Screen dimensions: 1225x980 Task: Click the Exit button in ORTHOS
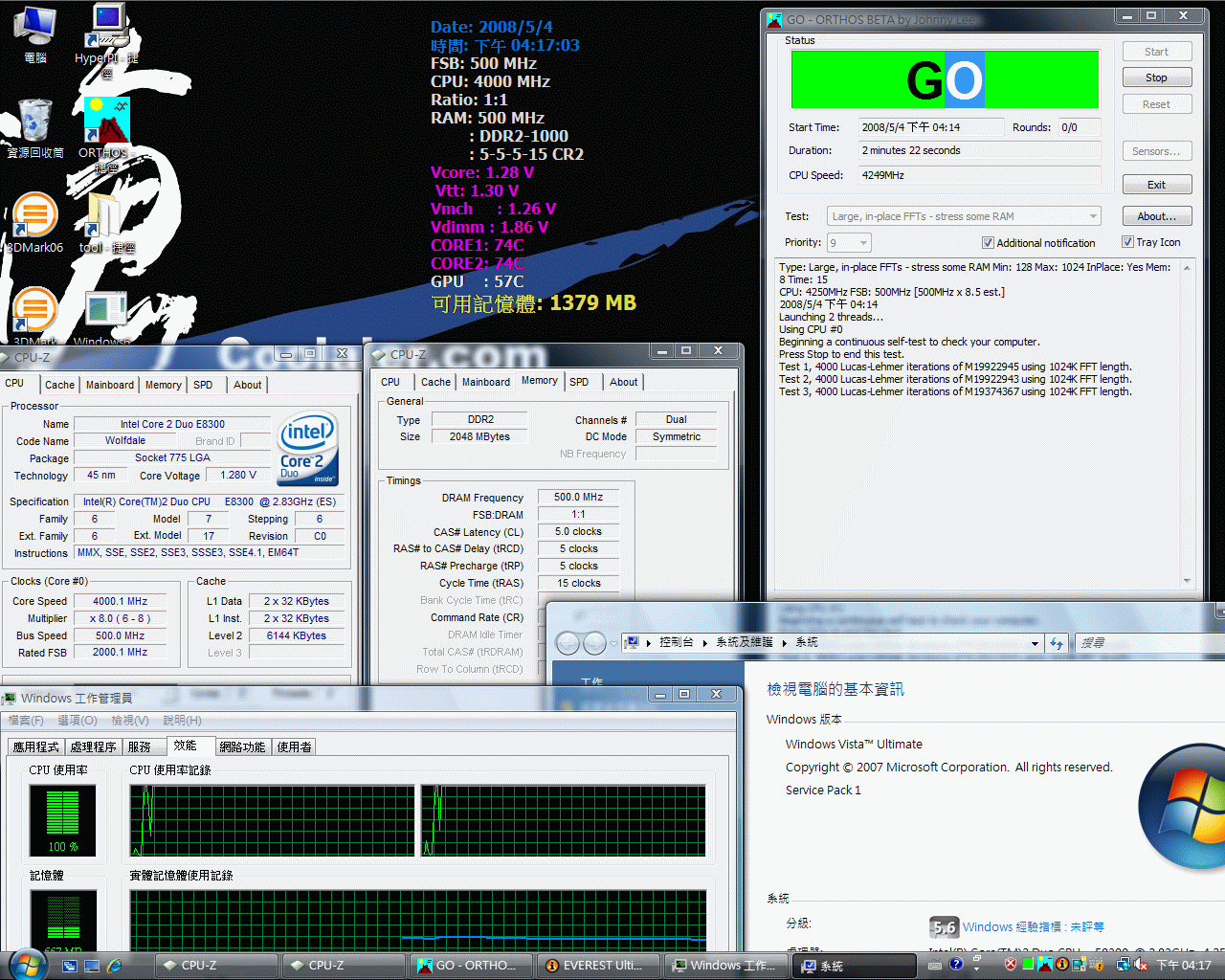click(x=1156, y=185)
